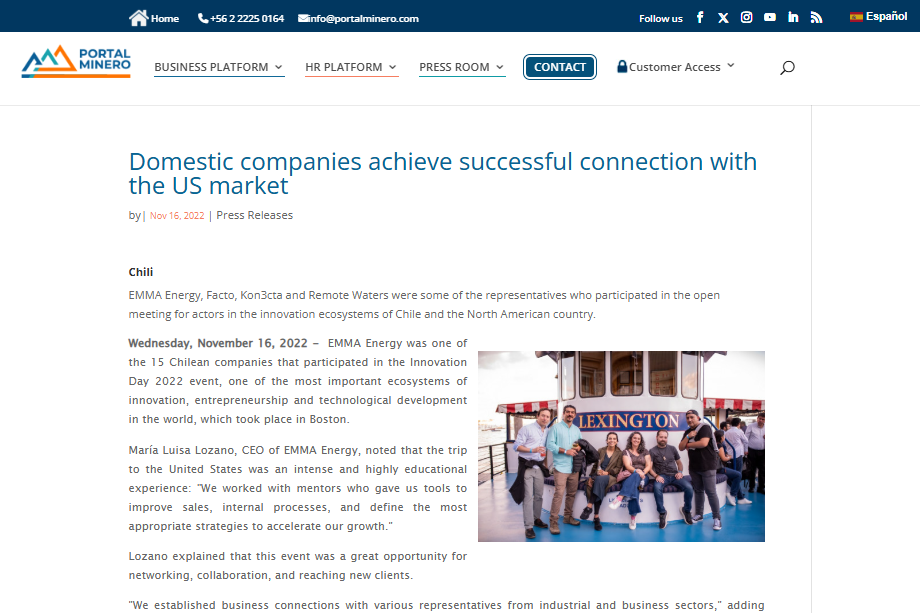
Task: Expand the Business Platform chevron
Action: point(279,67)
